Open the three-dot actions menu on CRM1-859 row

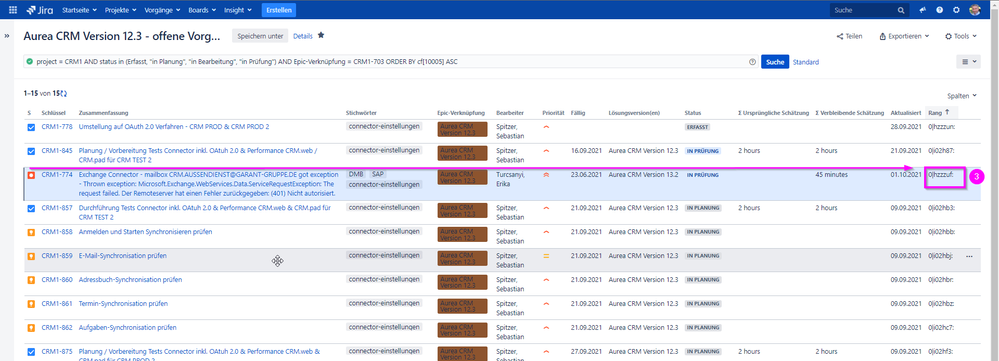tap(970, 256)
